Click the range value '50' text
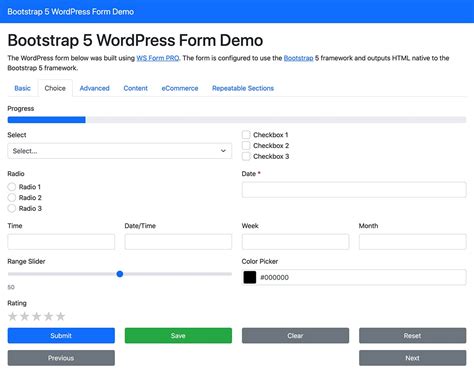The image size is (474, 374). pyautogui.click(x=11, y=287)
